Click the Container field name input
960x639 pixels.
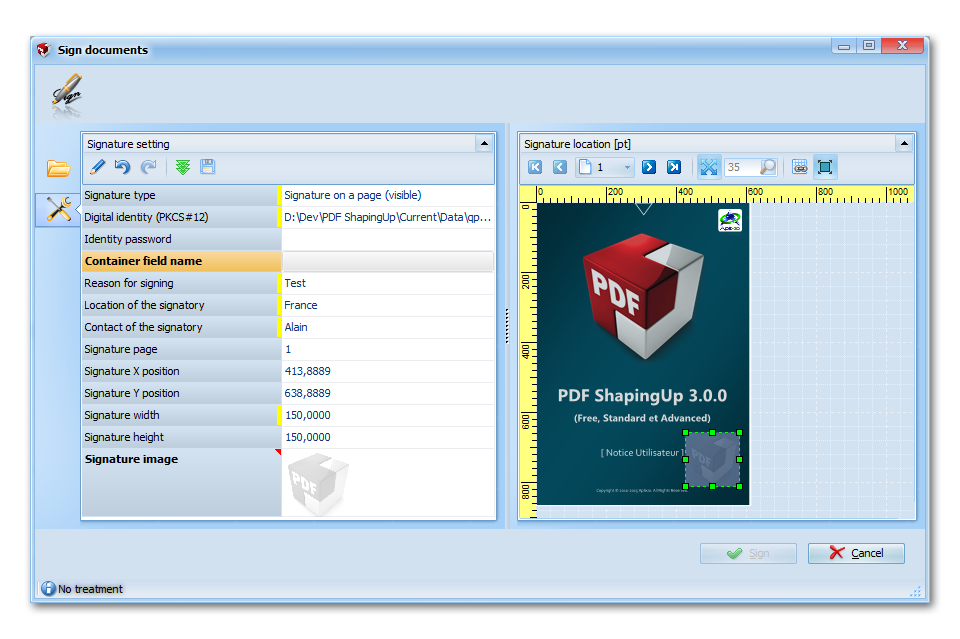point(388,261)
